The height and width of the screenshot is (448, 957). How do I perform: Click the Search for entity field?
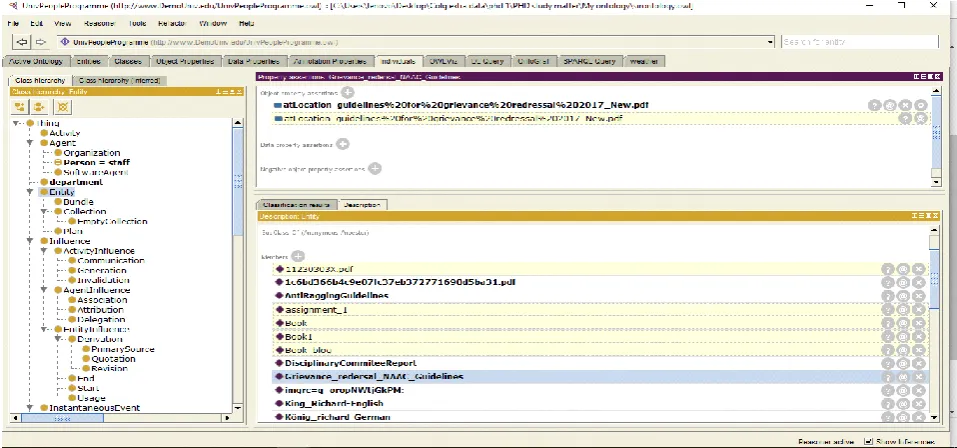click(x=860, y=42)
